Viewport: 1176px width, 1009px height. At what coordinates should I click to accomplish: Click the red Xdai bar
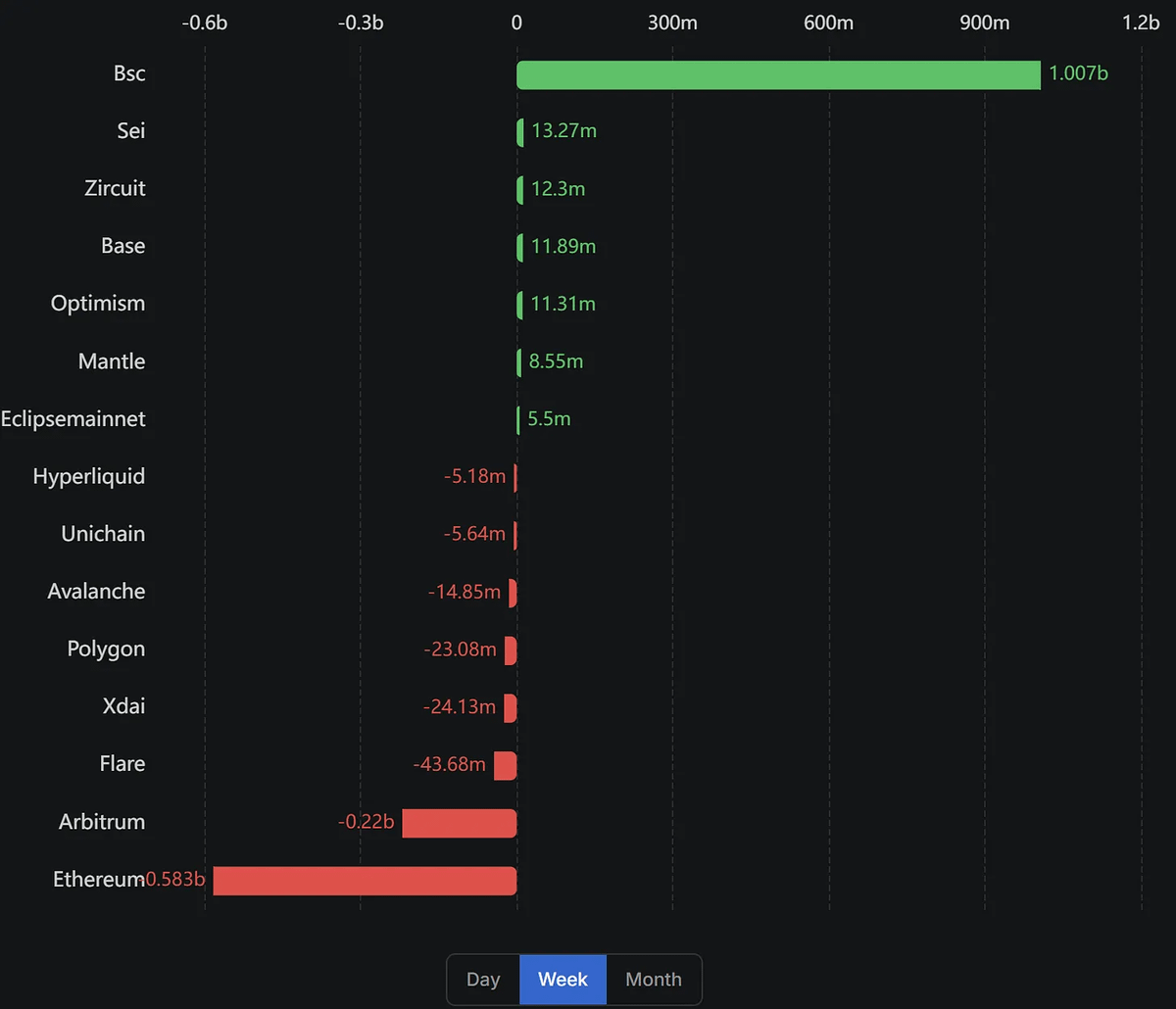[x=510, y=707]
